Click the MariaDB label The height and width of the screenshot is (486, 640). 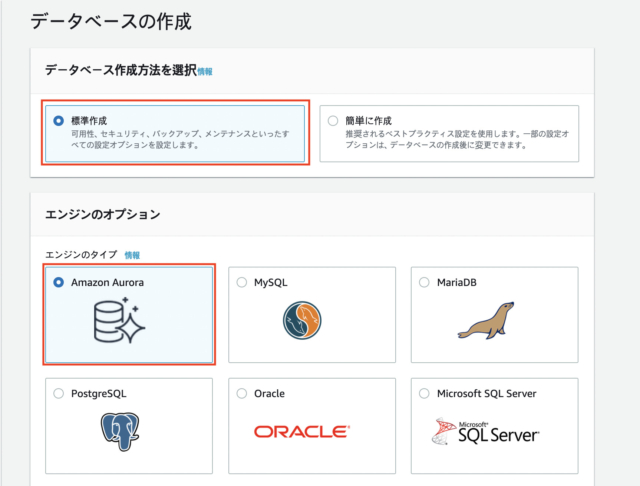(457, 282)
